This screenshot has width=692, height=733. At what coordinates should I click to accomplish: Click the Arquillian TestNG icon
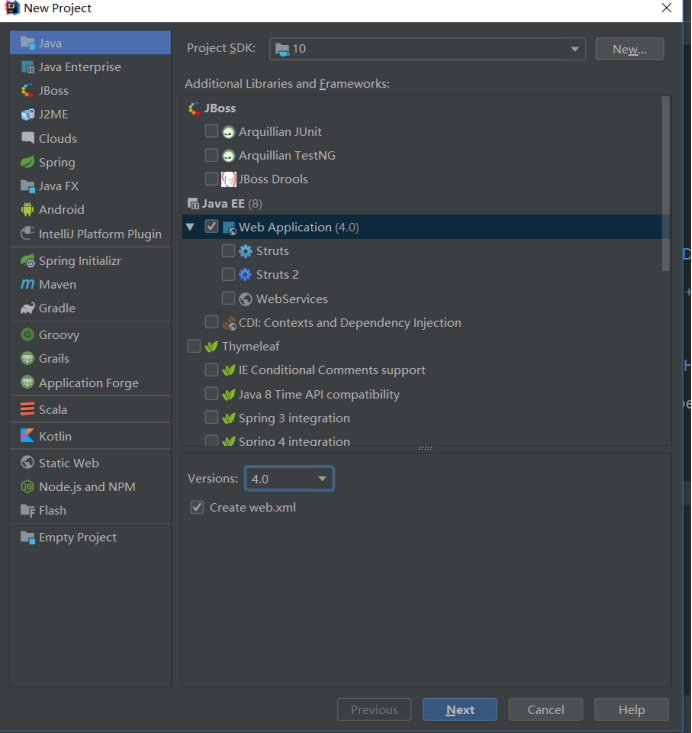point(228,156)
